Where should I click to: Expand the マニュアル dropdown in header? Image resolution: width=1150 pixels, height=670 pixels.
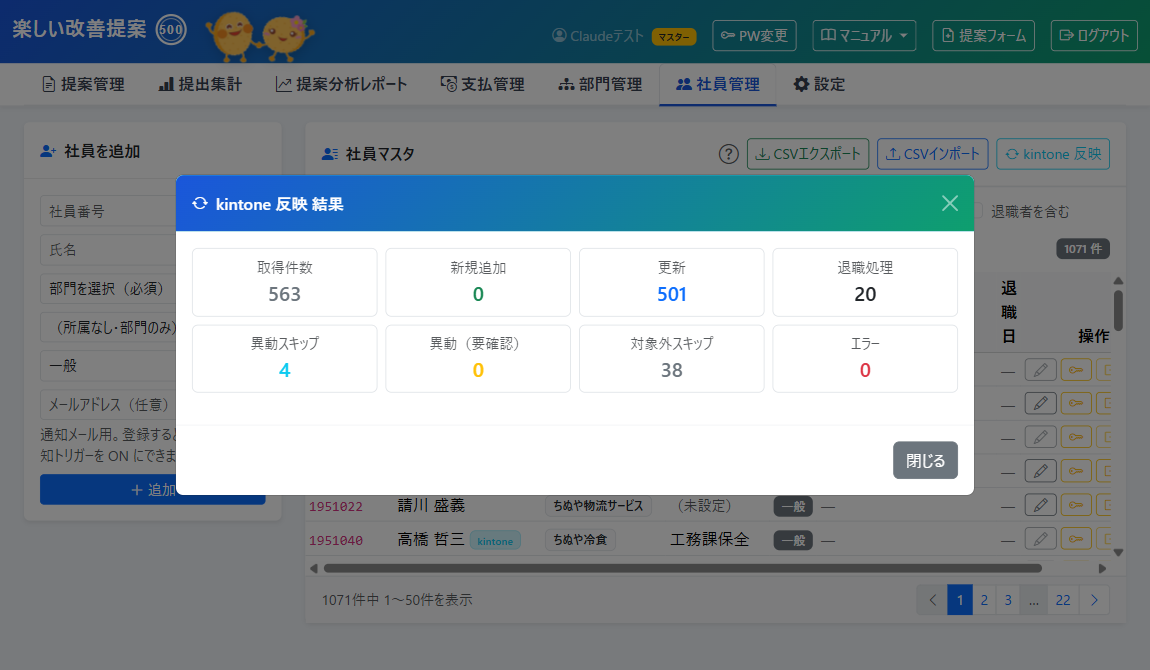[864, 35]
